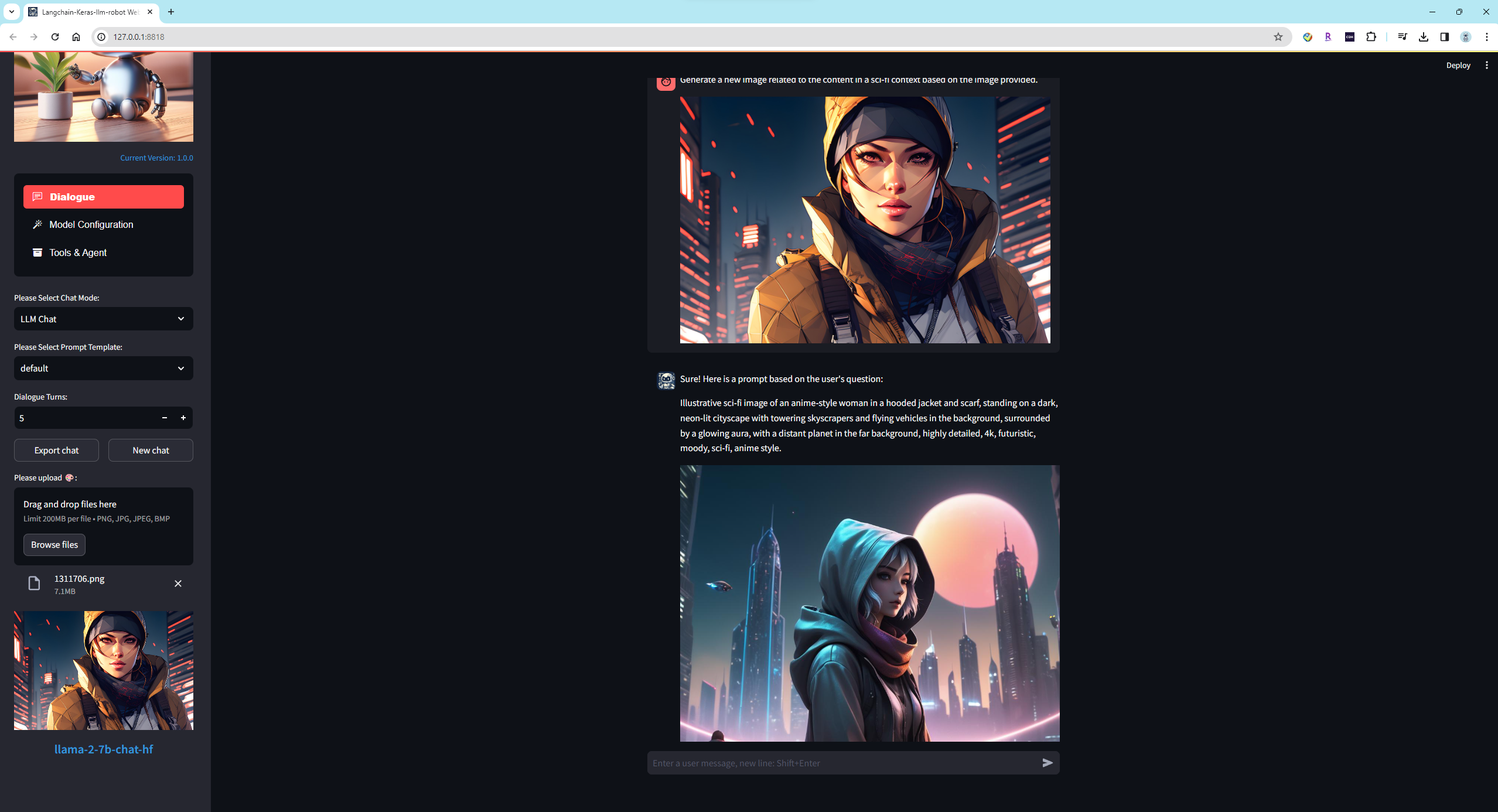Click Browse files to upload an image

(x=54, y=545)
